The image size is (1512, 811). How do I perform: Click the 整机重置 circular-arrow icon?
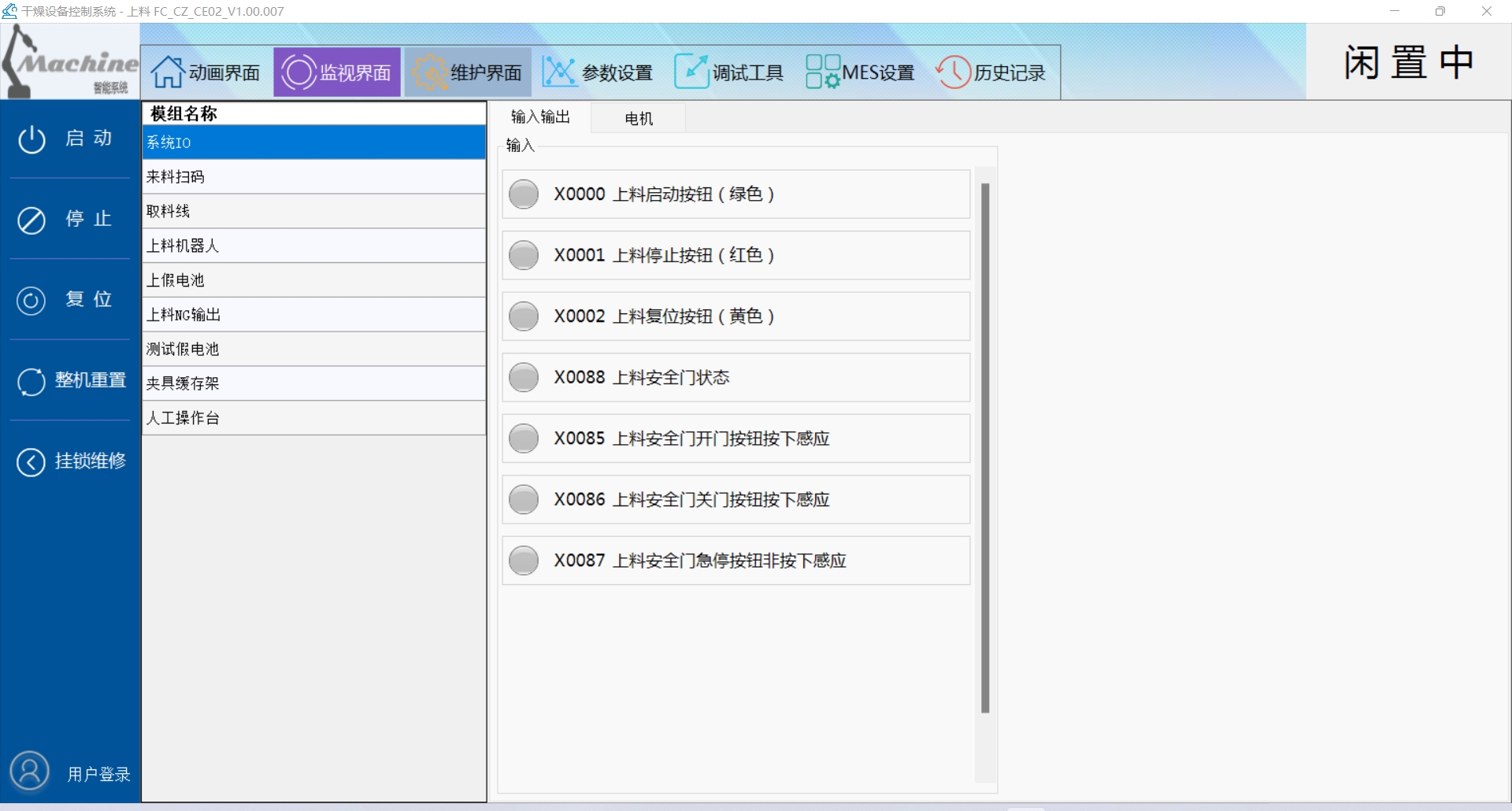click(31, 382)
